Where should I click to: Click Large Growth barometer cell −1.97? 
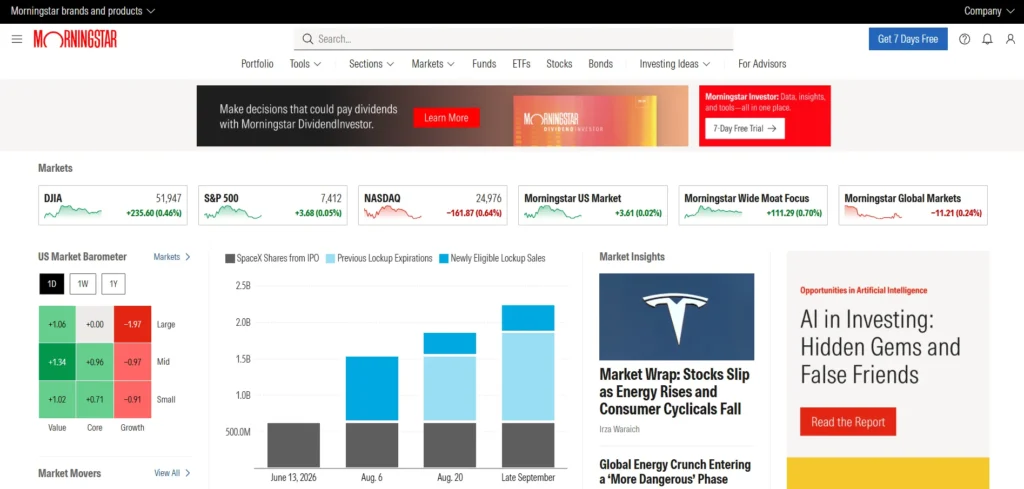point(133,324)
